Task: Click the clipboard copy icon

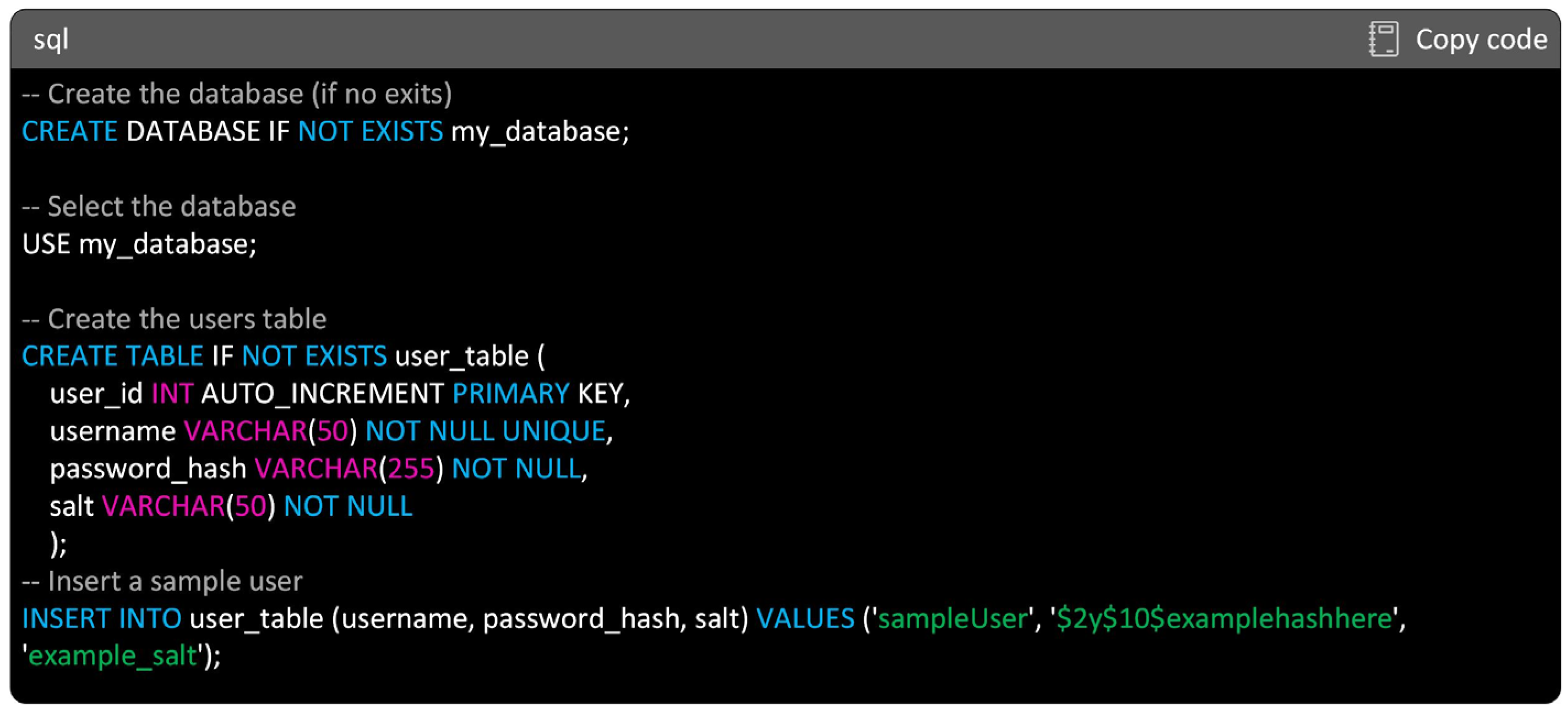Action: [1383, 40]
